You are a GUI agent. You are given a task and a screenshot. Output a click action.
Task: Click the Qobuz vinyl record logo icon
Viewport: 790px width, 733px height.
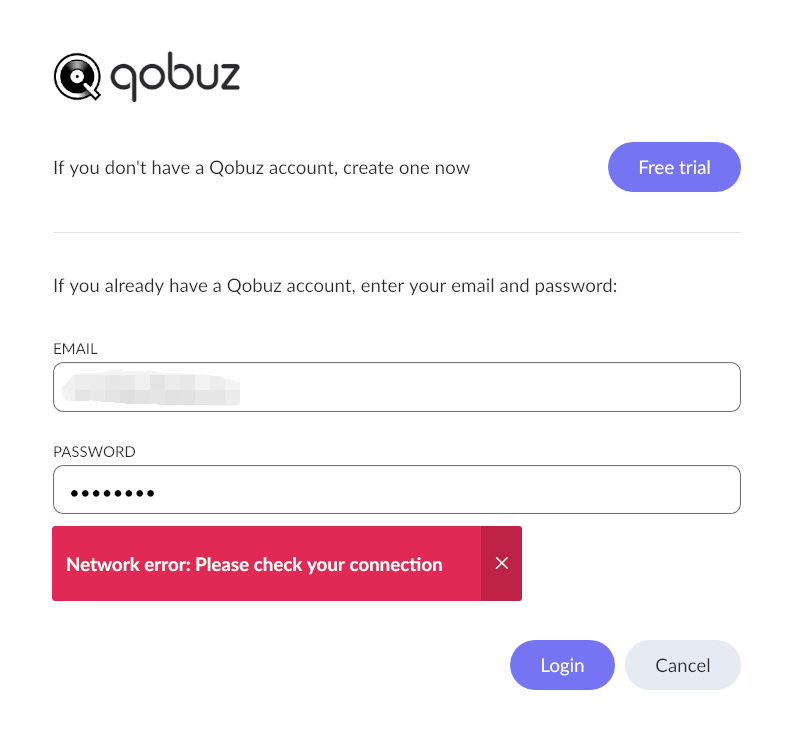coord(77,77)
